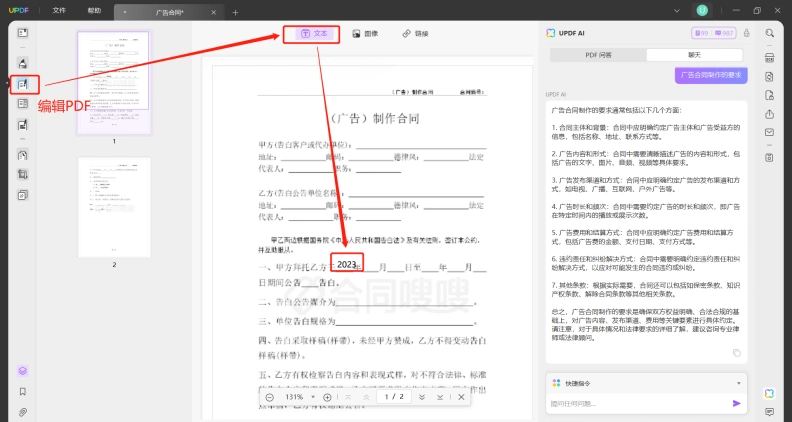Click the zoom out minus button
The image size is (792, 422).
(270, 397)
